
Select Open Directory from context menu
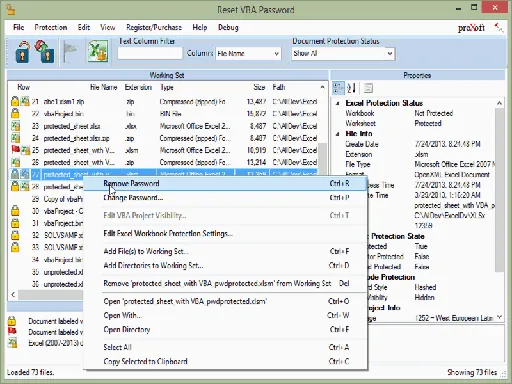tap(225, 330)
